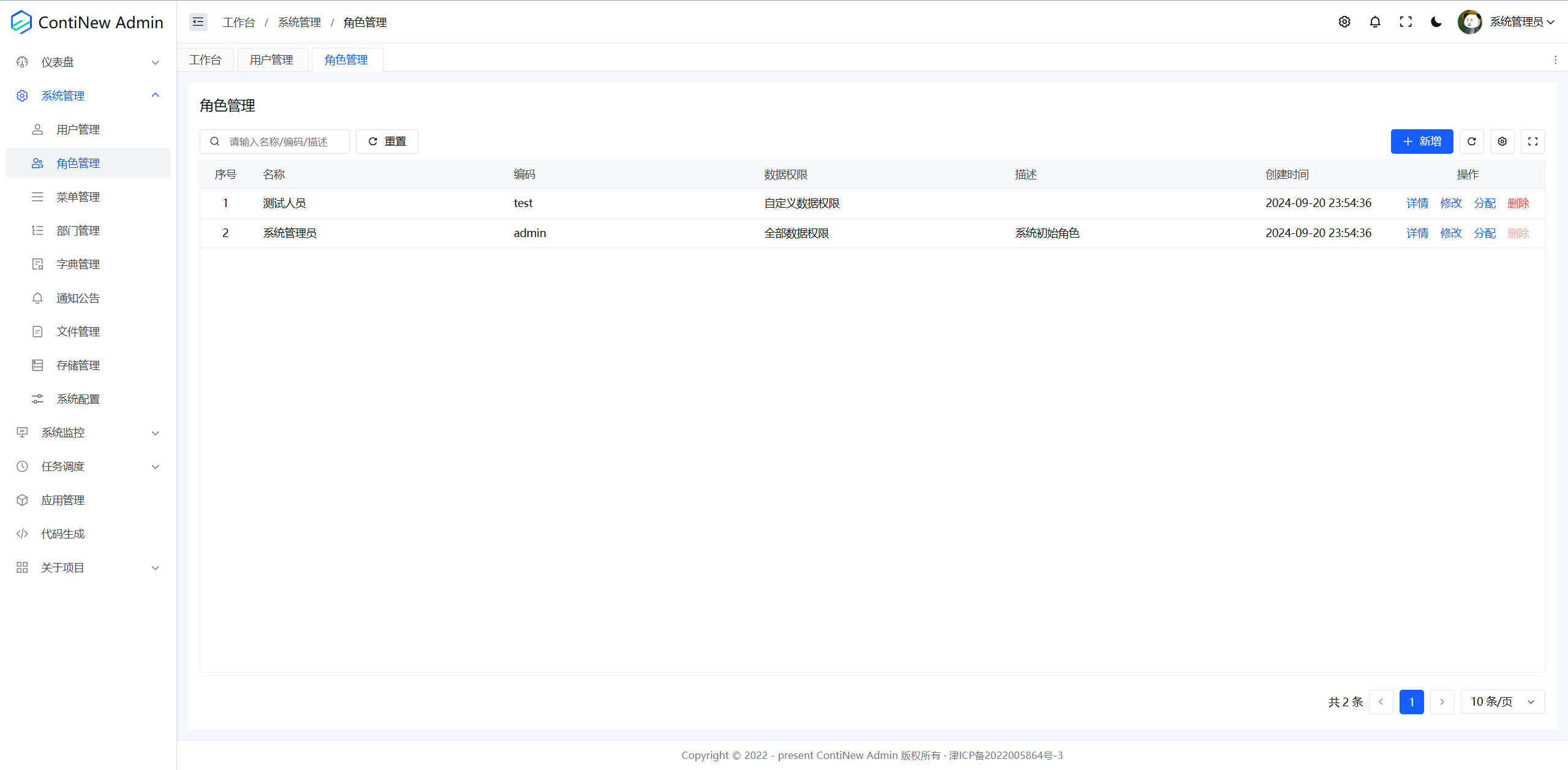The image size is (1568, 770).
Task: Enter fullscreen via header icon
Action: pos(1406,22)
